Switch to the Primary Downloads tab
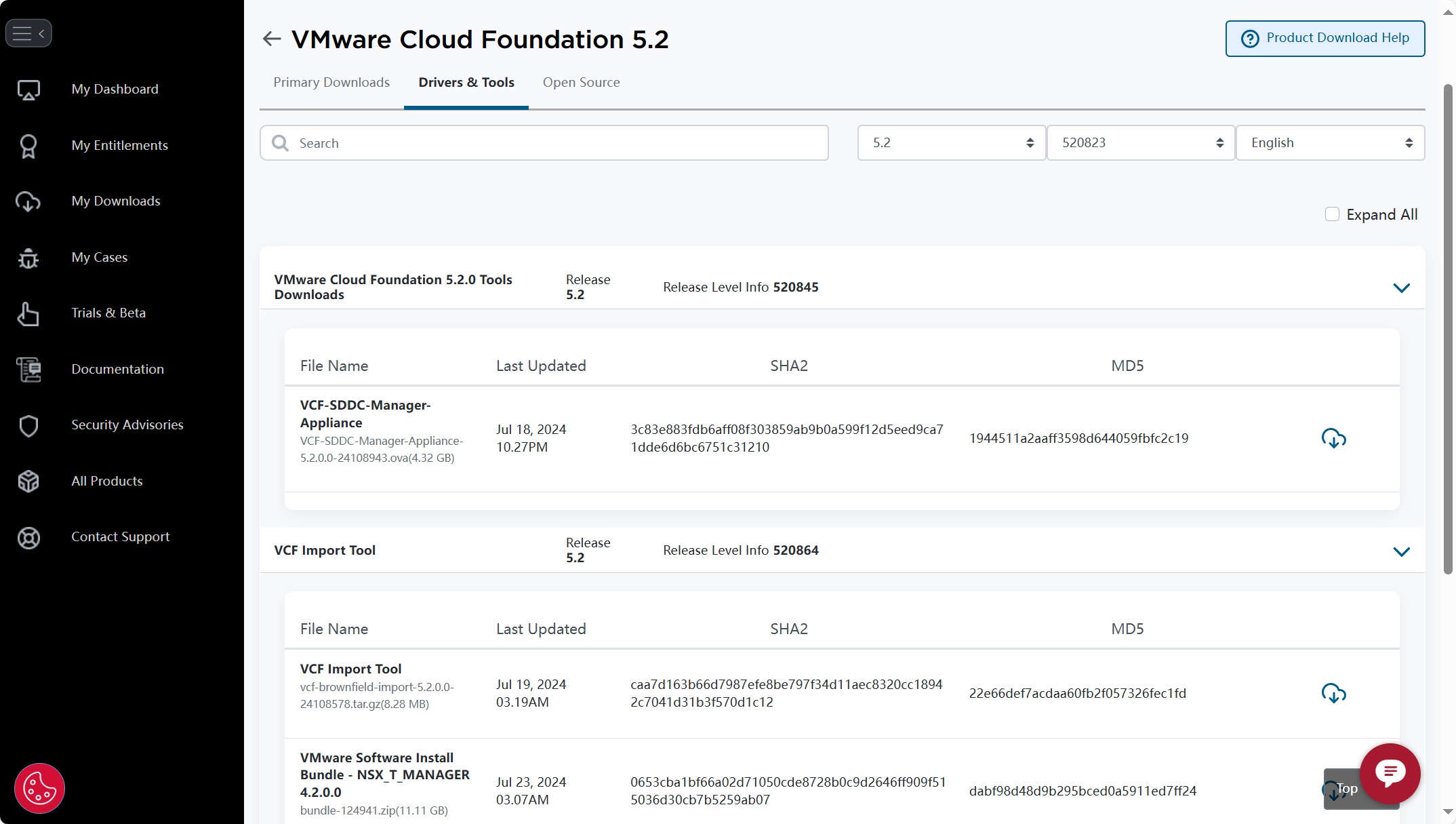The image size is (1456, 824). (331, 83)
